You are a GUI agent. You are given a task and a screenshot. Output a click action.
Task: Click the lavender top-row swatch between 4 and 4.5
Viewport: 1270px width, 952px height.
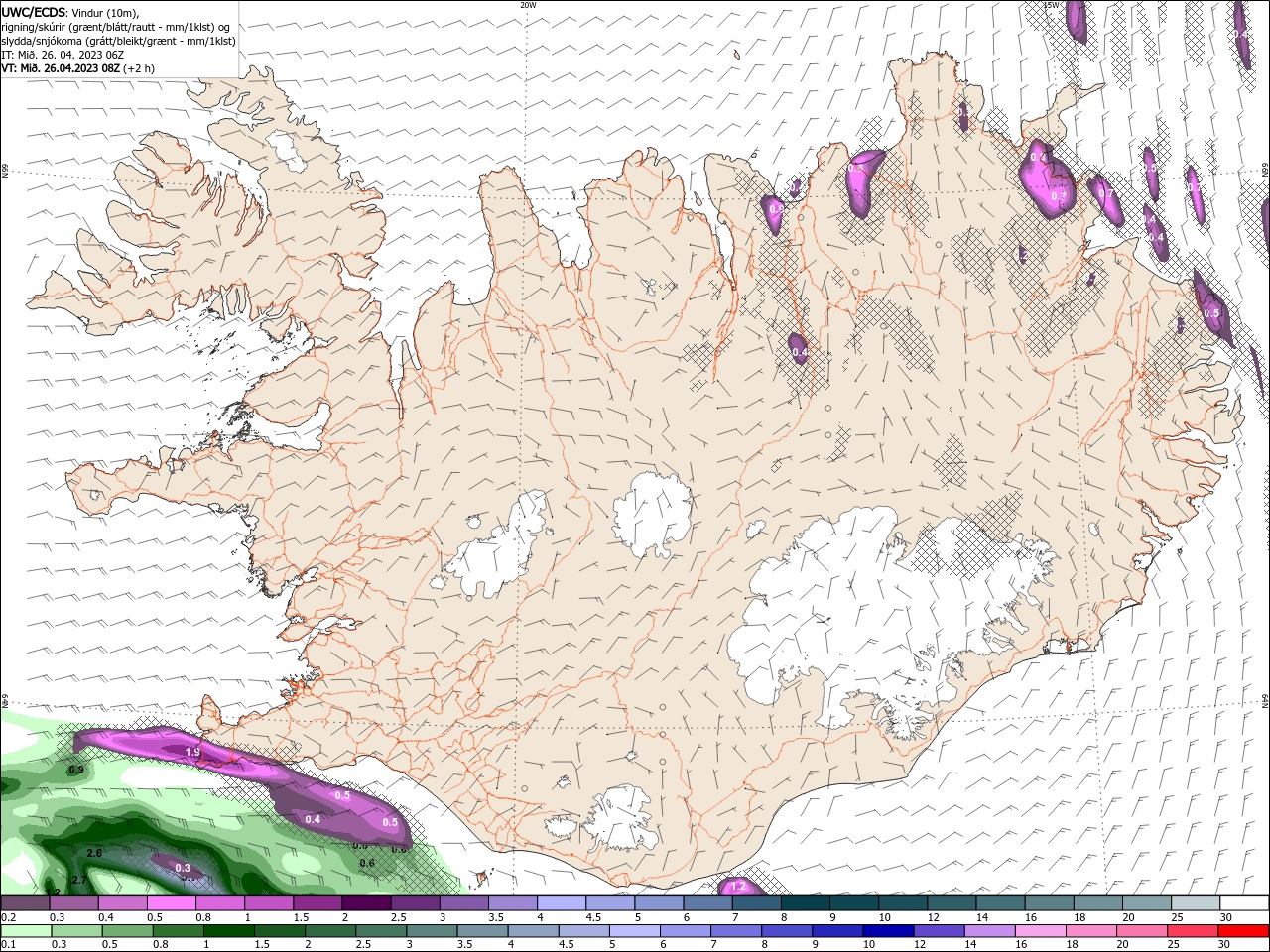(561, 903)
